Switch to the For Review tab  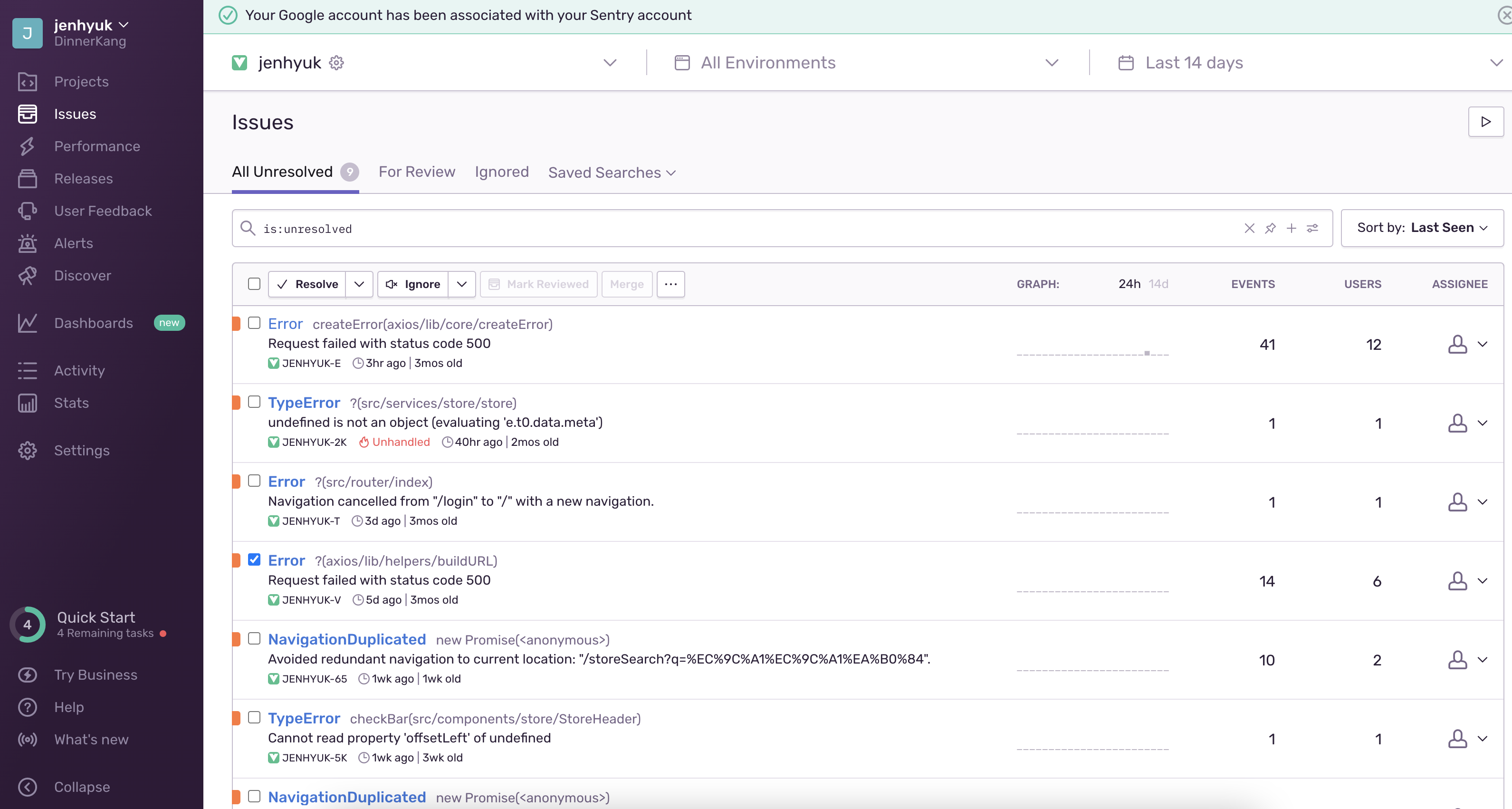pyautogui.click(x=417, y=172)
